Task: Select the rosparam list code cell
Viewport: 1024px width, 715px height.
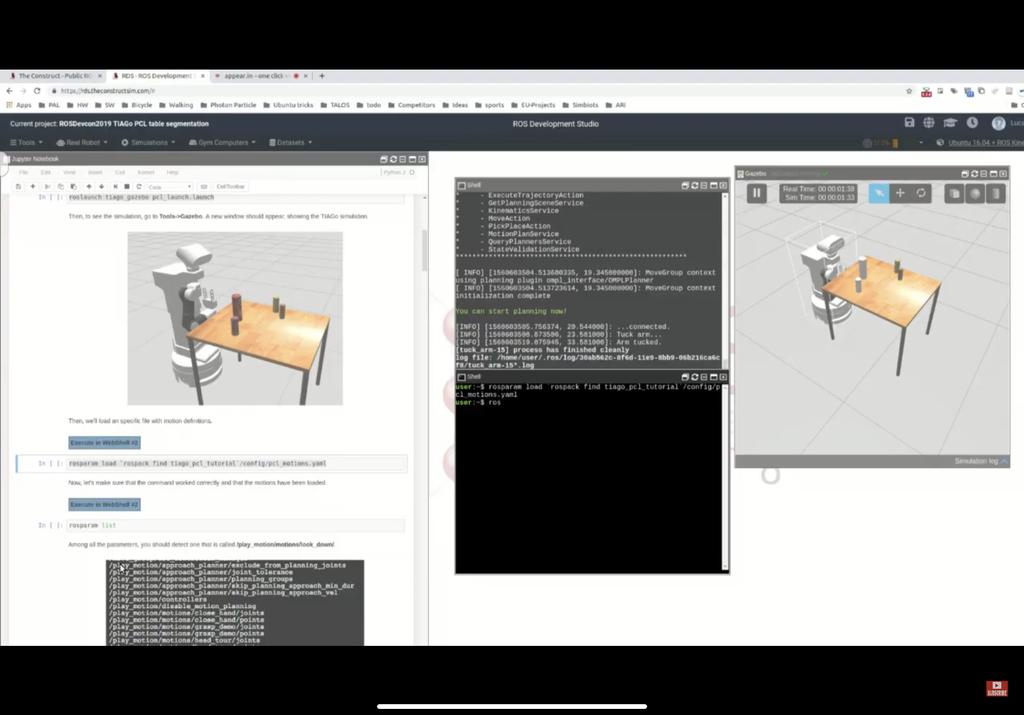Action: pos(235,525)
